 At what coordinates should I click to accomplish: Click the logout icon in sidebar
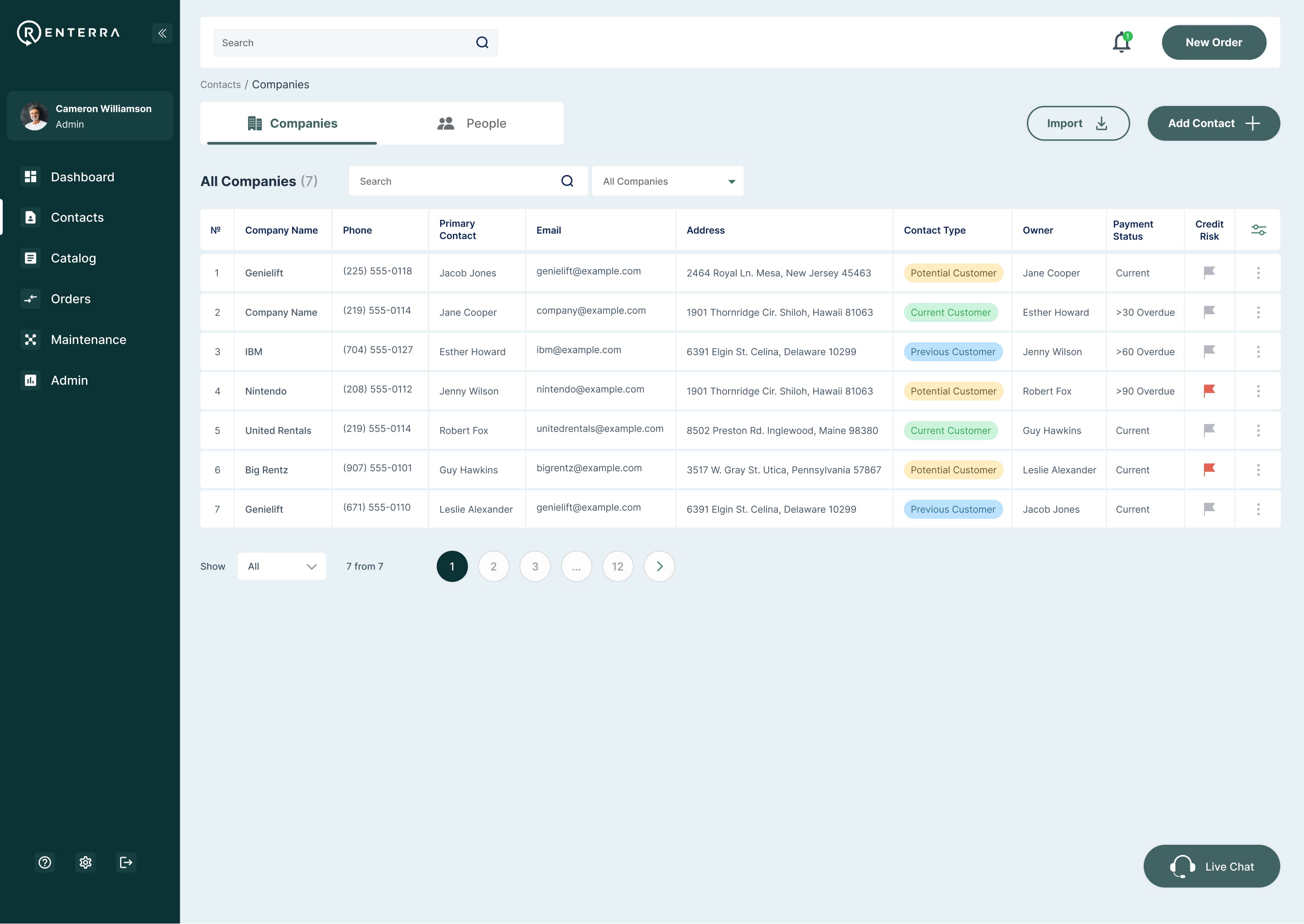pos(126,862)
